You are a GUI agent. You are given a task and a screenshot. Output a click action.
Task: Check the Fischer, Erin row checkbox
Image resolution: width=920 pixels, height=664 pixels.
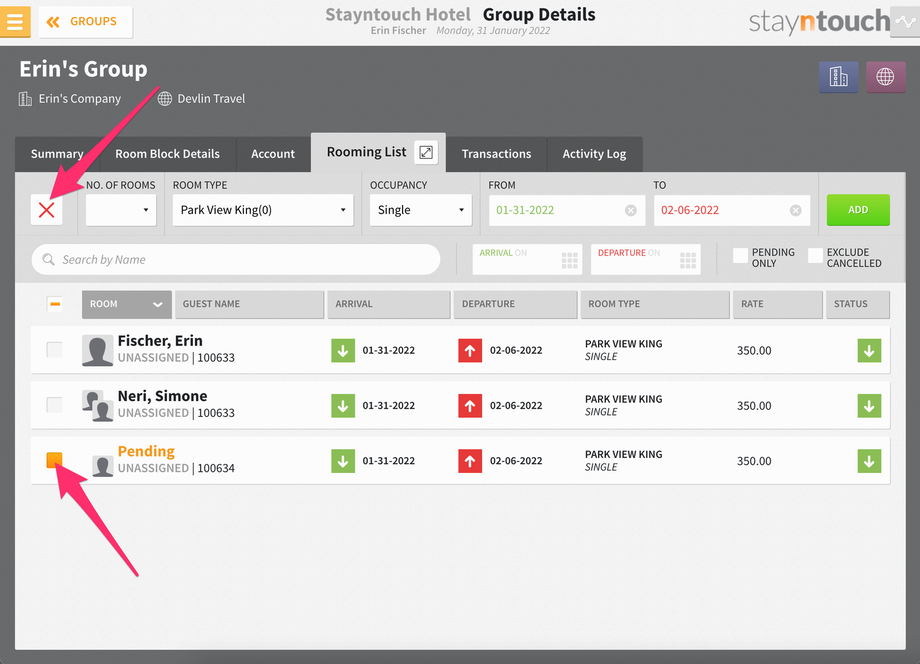pos(55,350)
